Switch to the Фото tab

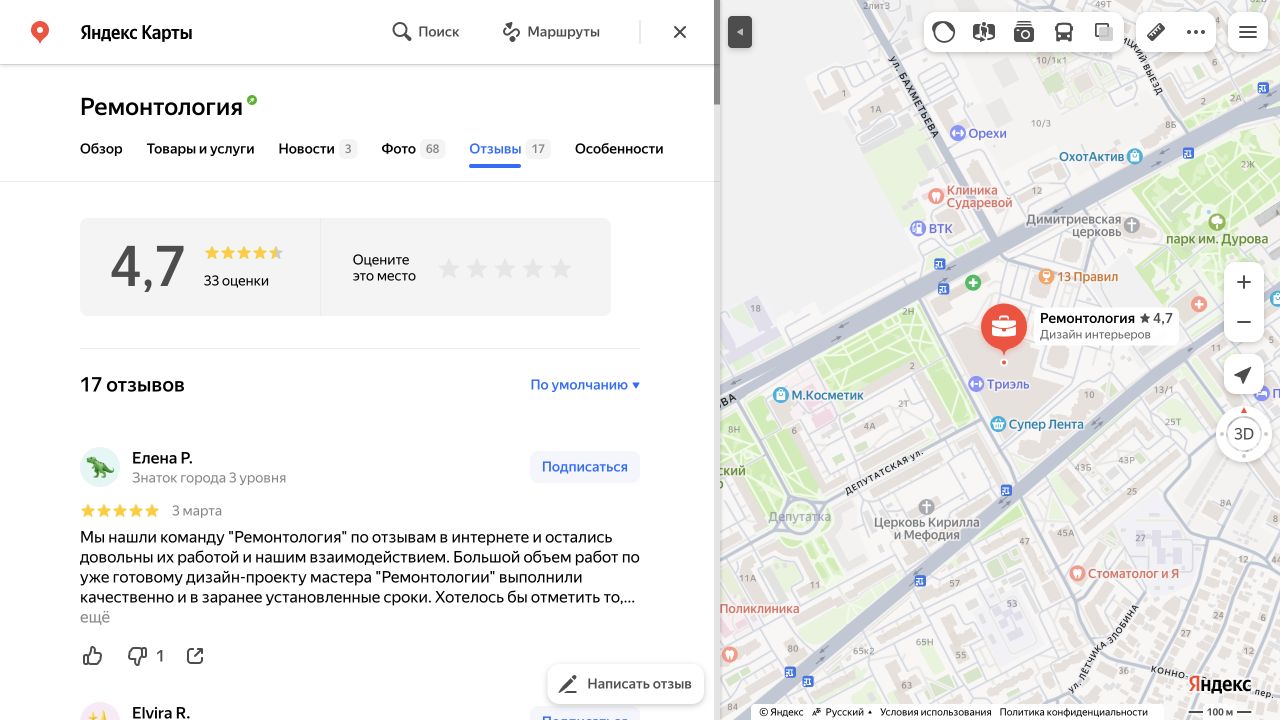coord(413,149)
